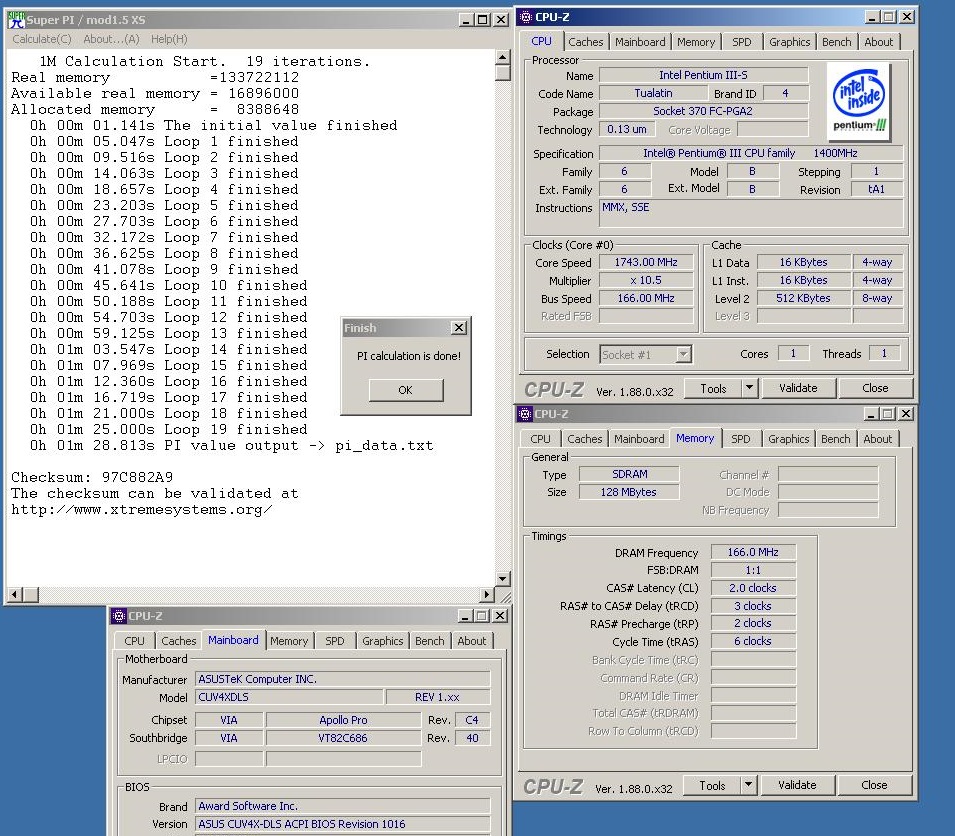Click Tools button in top CPU-Z window

click(713, 388)
